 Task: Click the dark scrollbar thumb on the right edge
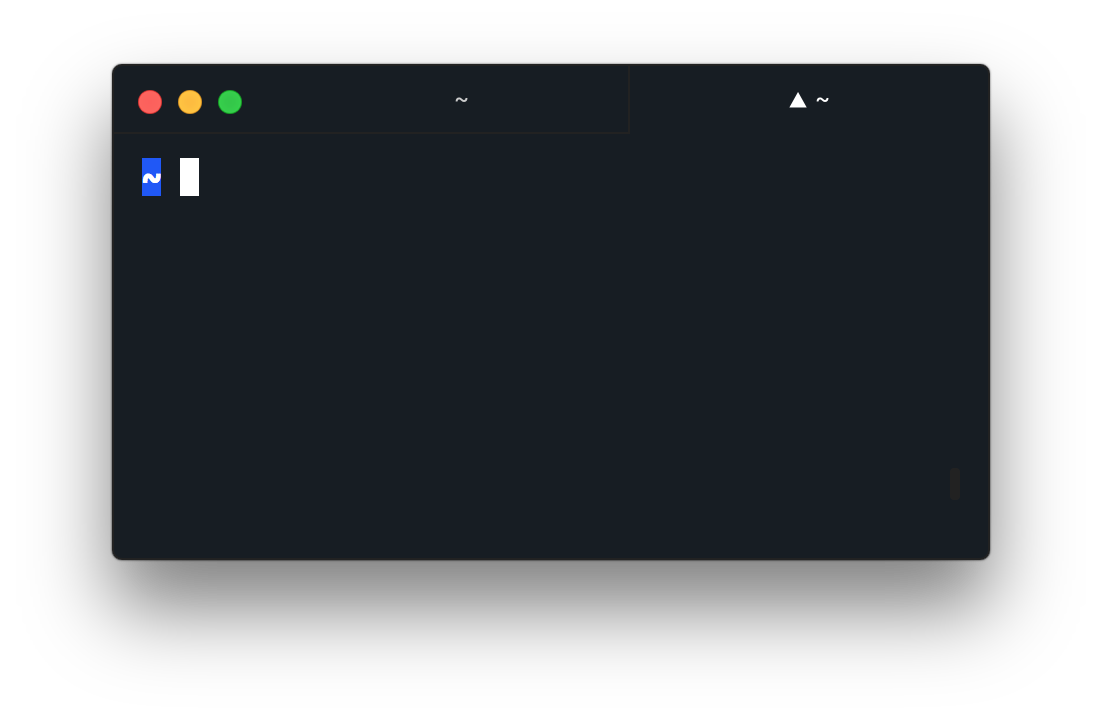tap(954, 484)
